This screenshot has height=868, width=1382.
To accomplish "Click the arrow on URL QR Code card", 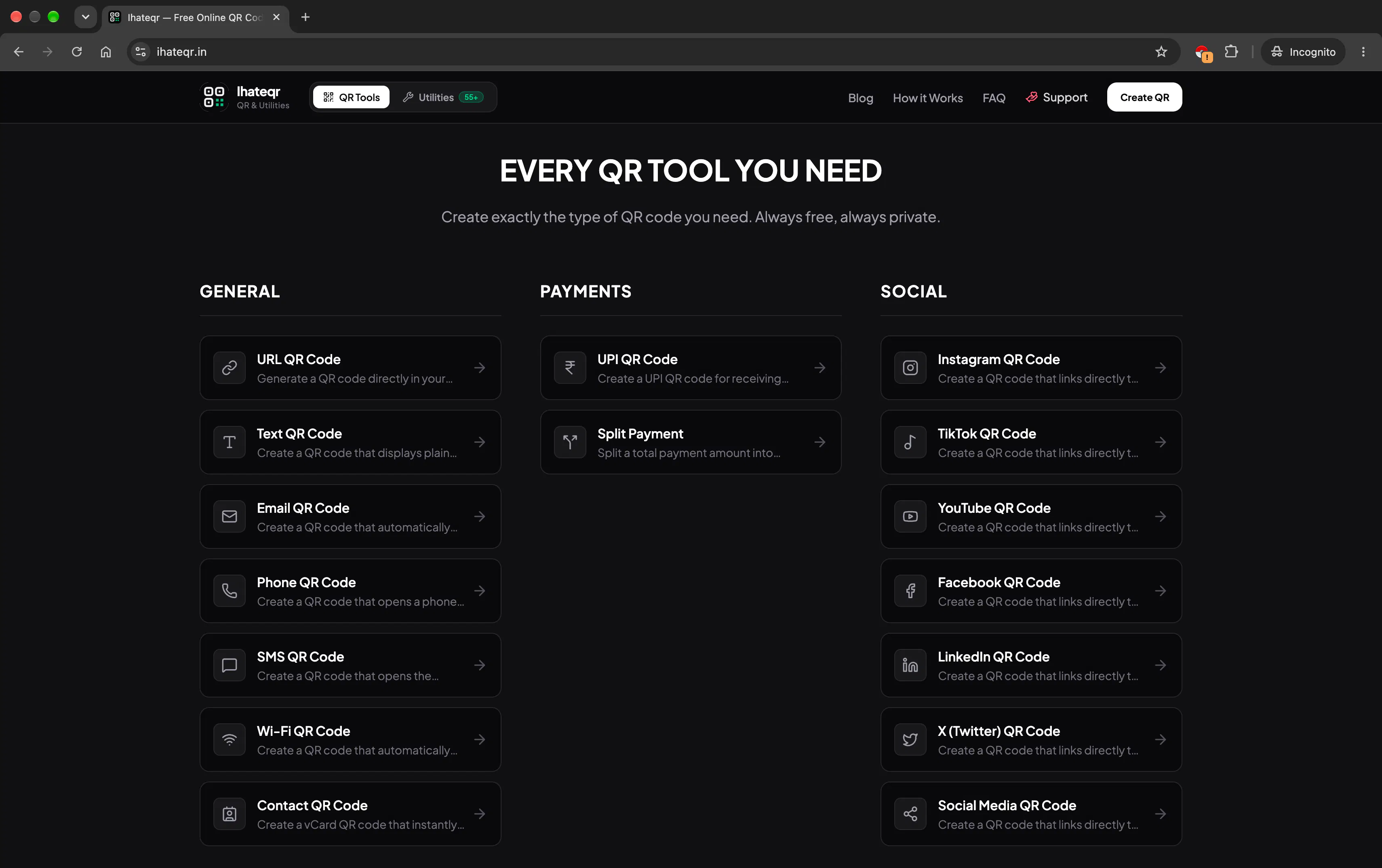I will (x=480, y=367).
